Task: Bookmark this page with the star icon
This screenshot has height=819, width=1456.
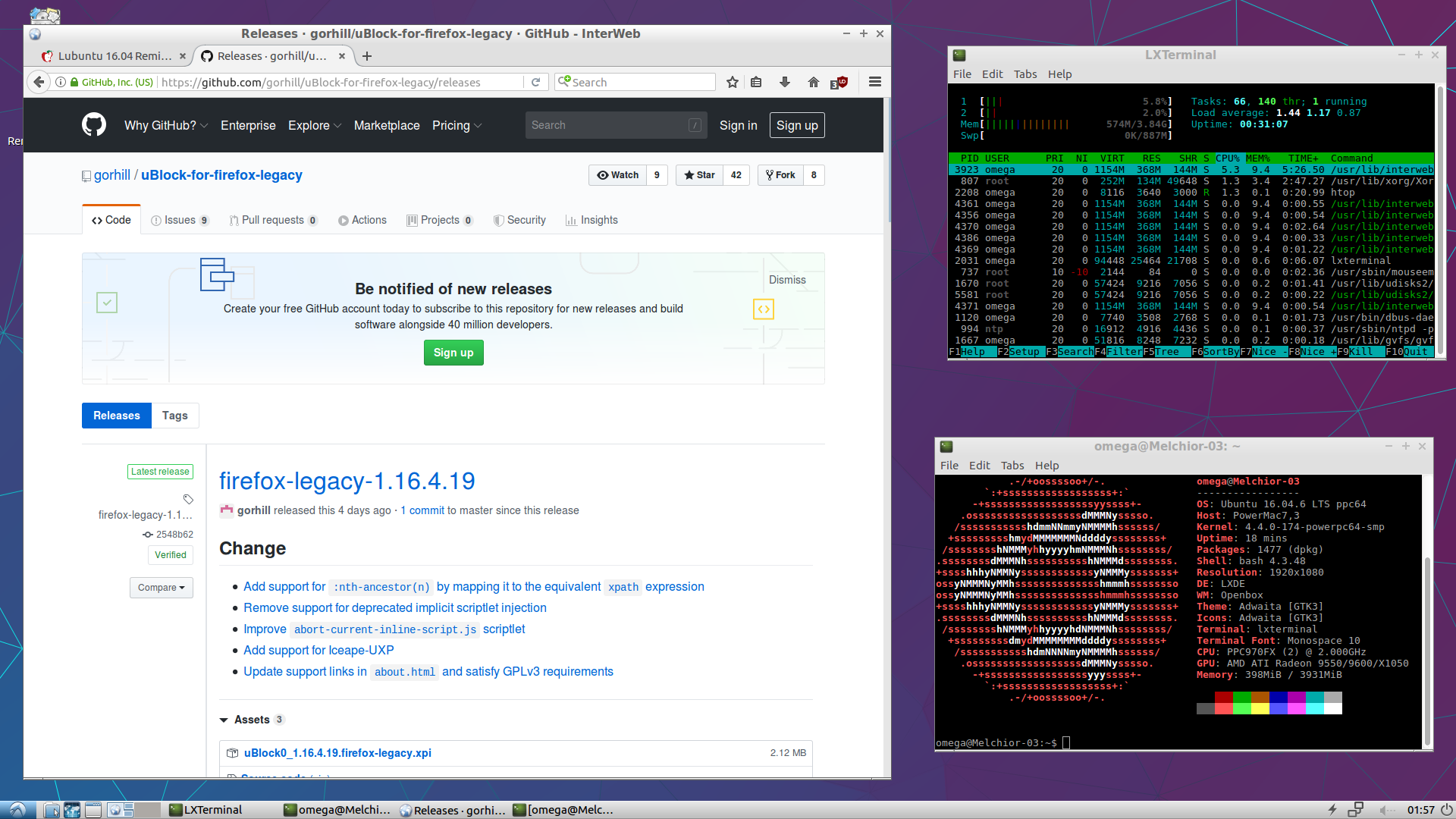Action: point(732,82)
